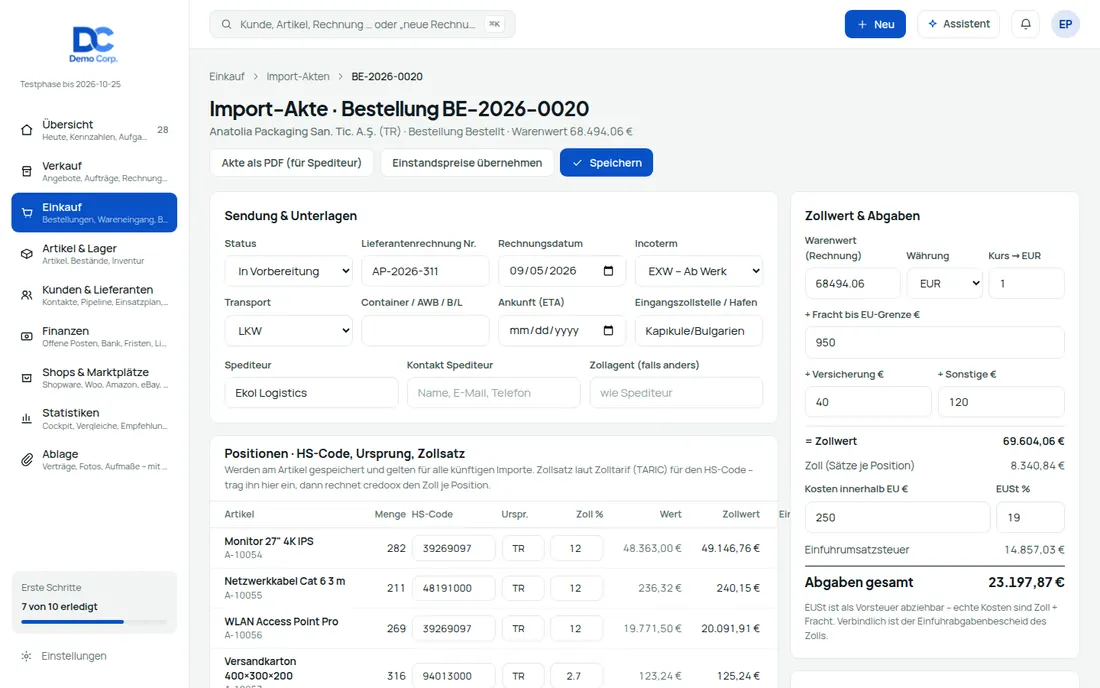The image size is (1100, 688).
Task: Click Einstandspreise übernehmen button
Action: click(x=467, y=163)
